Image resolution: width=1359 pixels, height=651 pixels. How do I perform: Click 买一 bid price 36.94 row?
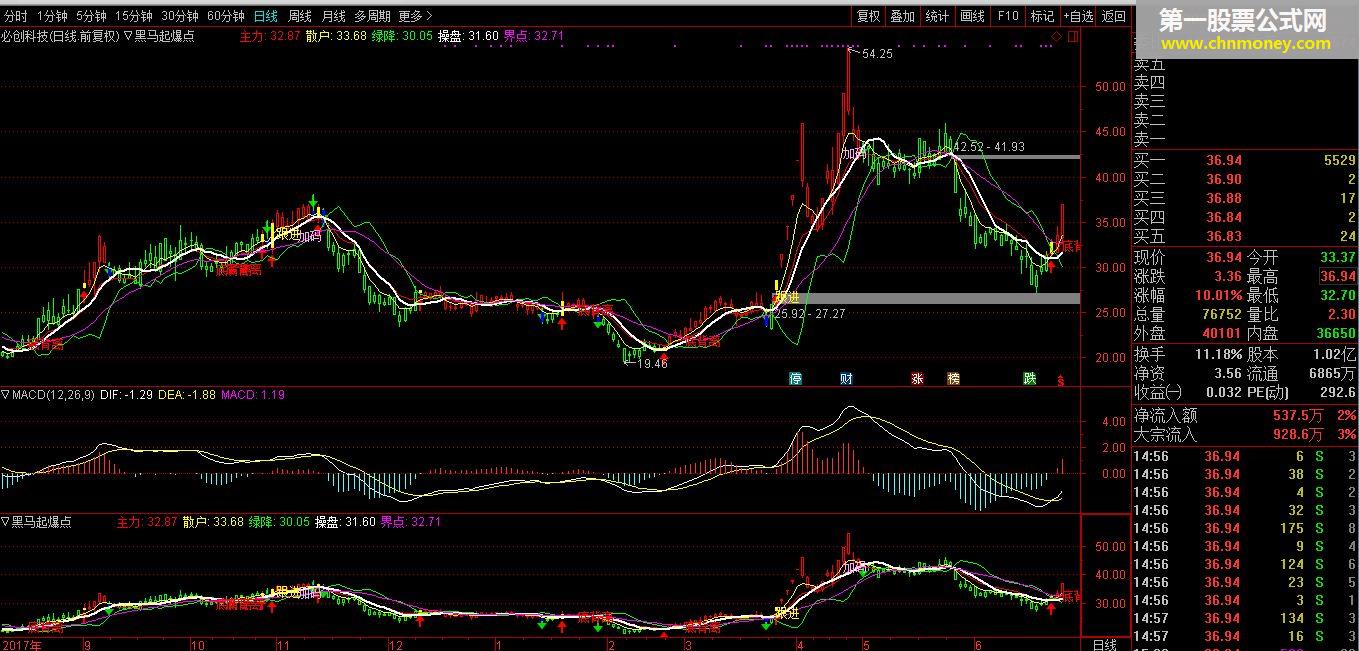[x=1245, y=160]
